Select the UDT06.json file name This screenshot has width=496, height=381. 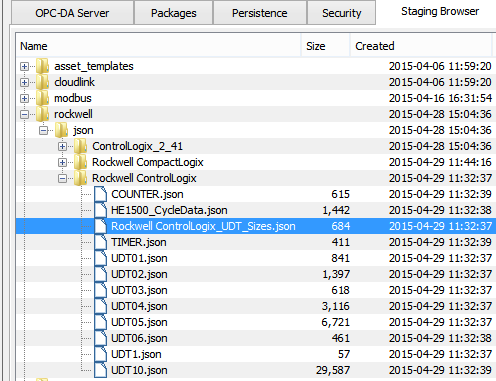[x=139, y=338]
